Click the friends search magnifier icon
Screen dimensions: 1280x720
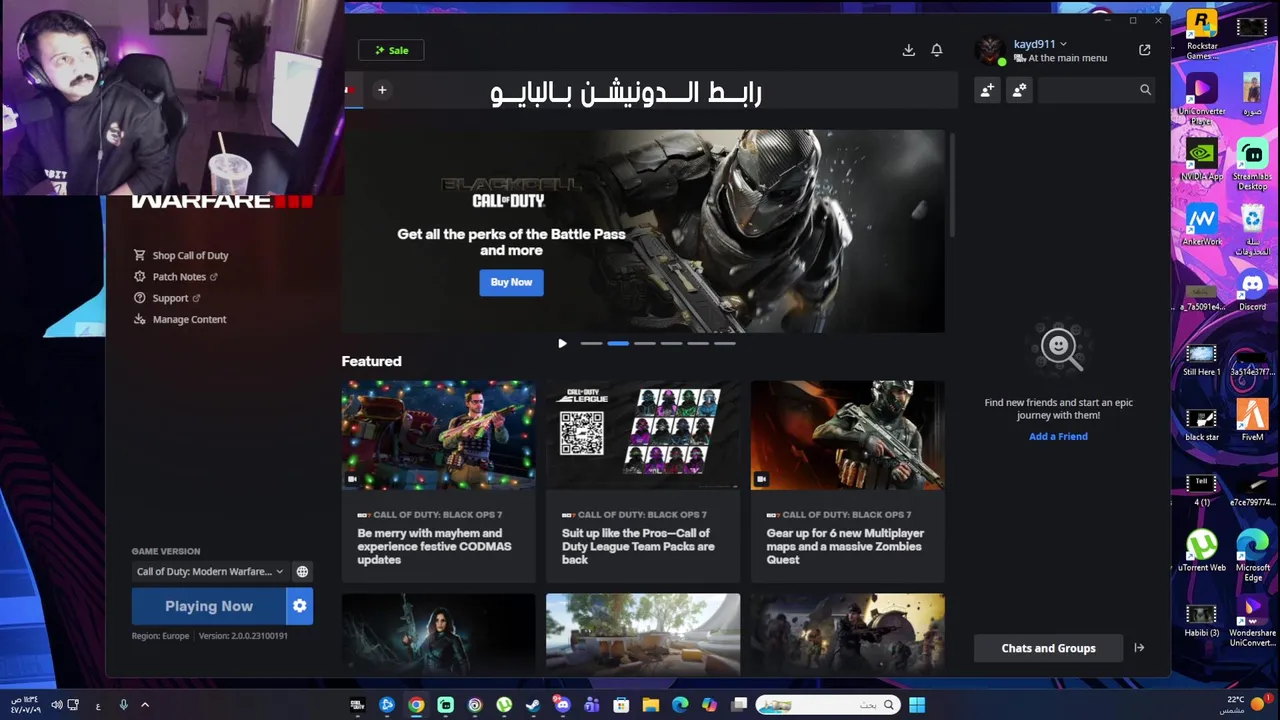[x=1145, y=90]
